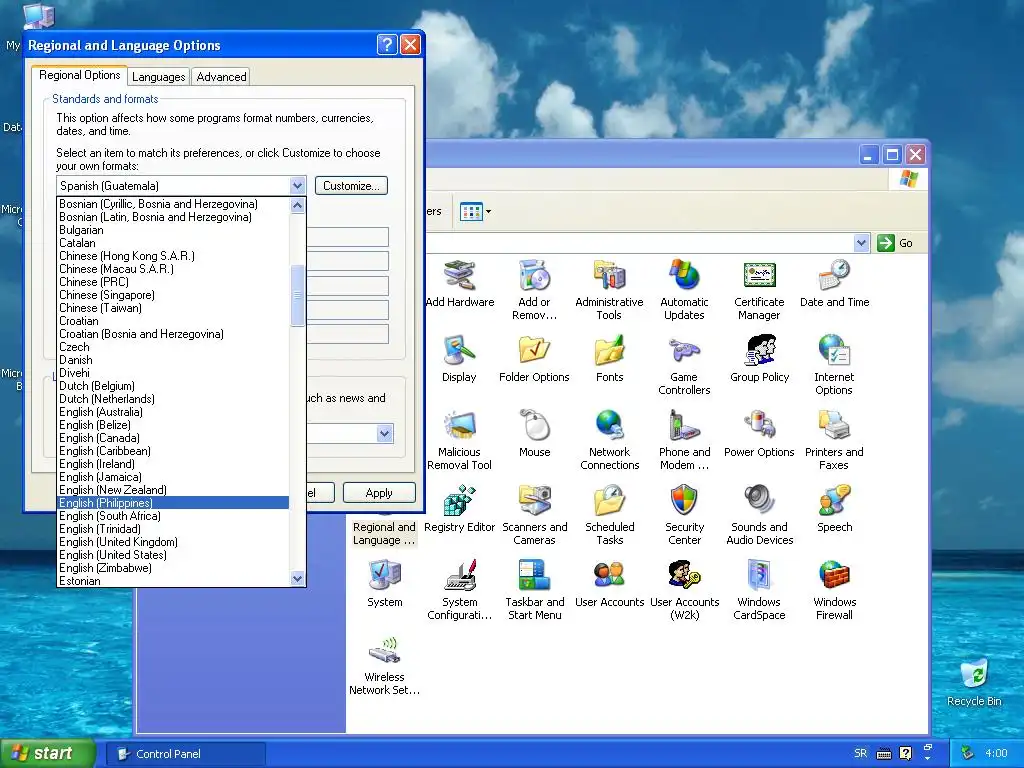Open the Control Panel address bar dropdown
Screen dimensions: 1024x768
tap(861, 243)
